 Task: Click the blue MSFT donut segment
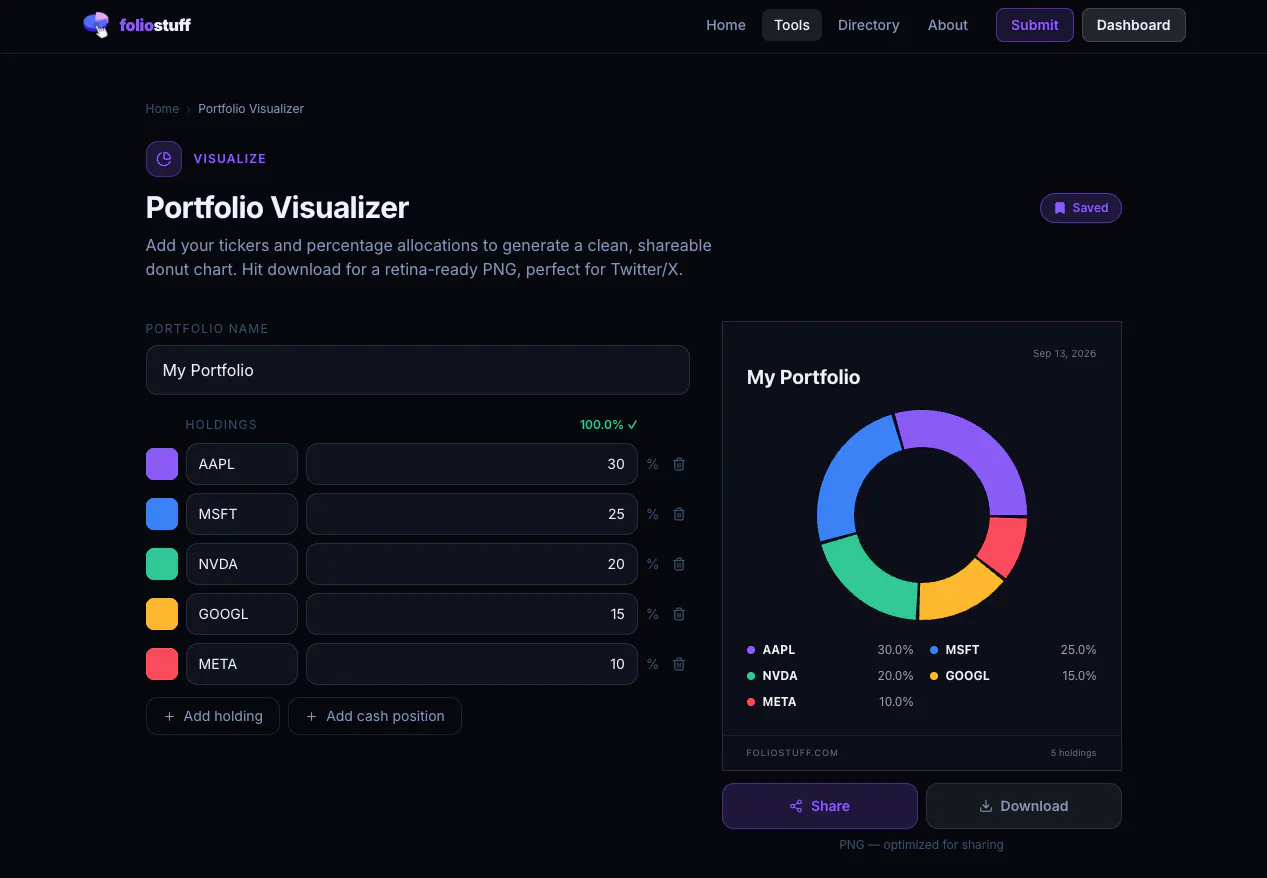point(848,468)
